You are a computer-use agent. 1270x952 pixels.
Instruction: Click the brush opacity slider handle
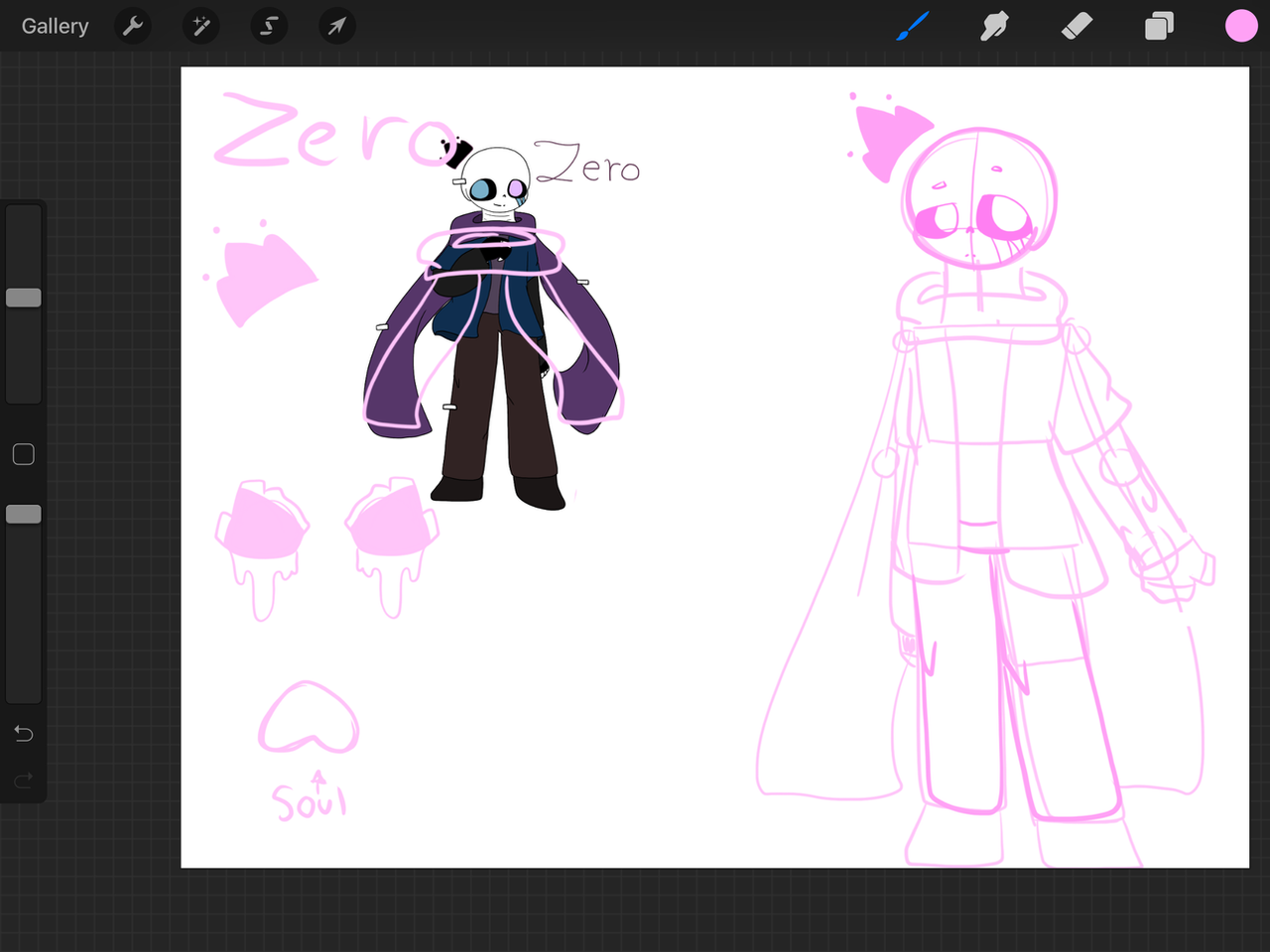click(x=24, y=514)
